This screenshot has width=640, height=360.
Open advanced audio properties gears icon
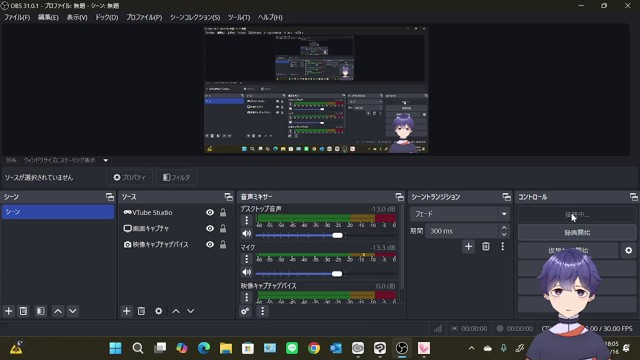[x=245, y=311]
